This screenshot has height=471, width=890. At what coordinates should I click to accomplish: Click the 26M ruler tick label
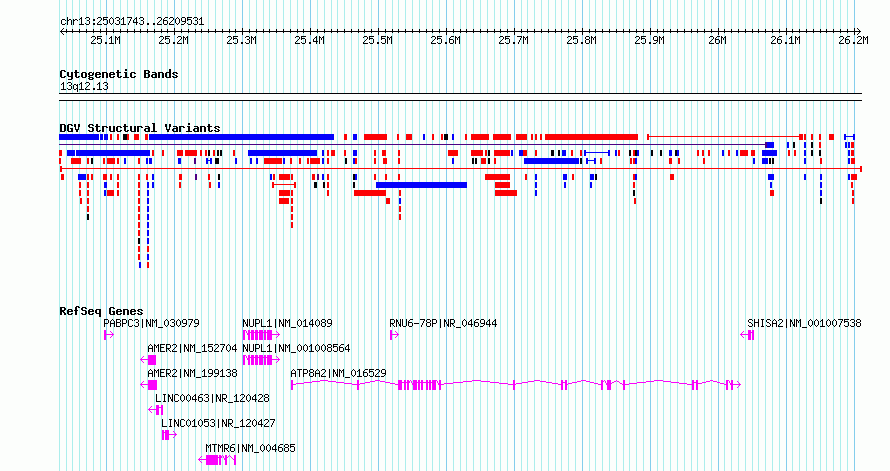pyautogui.click(x=718, y=41)
